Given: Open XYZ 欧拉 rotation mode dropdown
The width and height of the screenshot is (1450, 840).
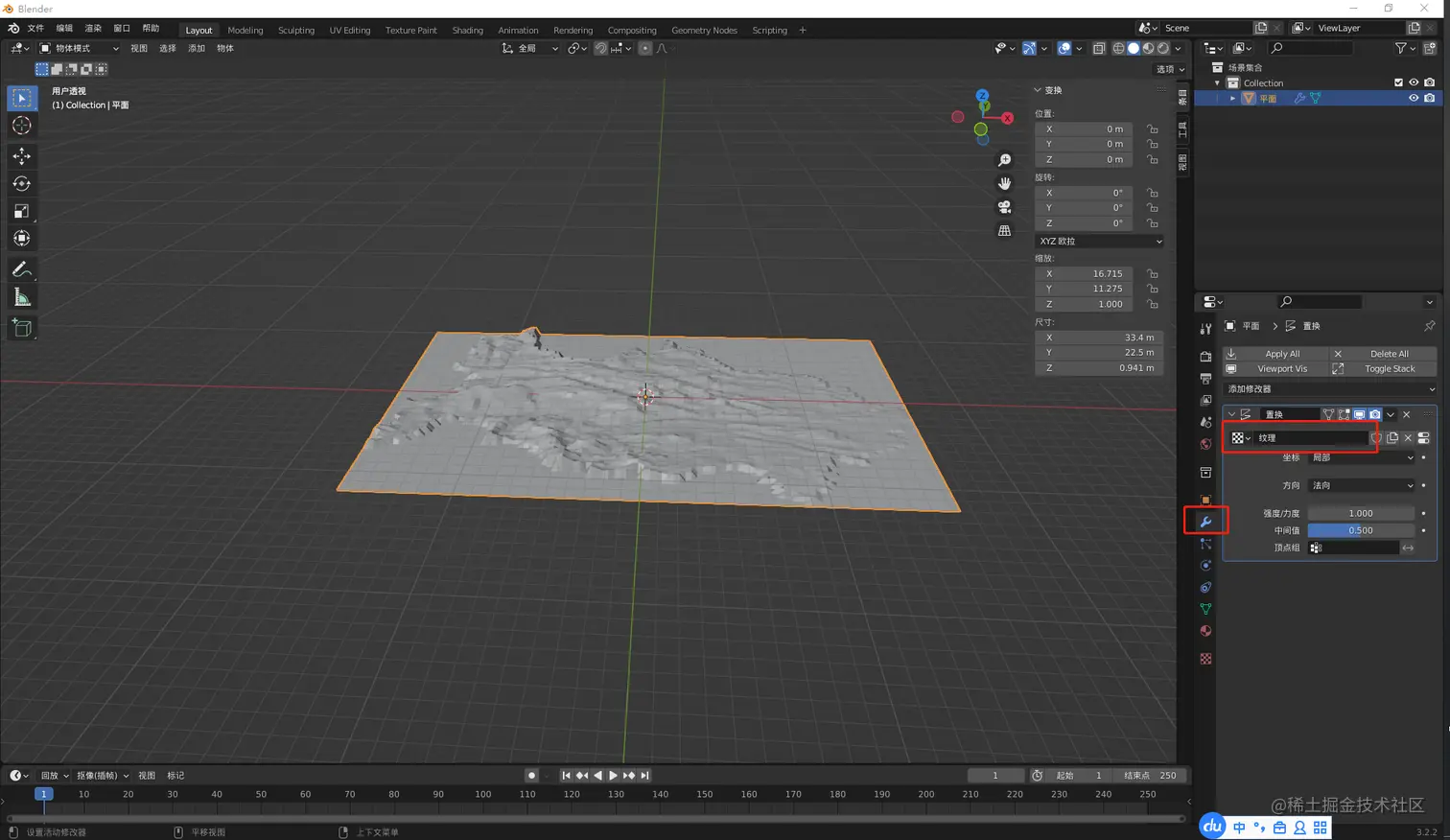Looking at the screenshot, I should click(x=1099, y=241).
